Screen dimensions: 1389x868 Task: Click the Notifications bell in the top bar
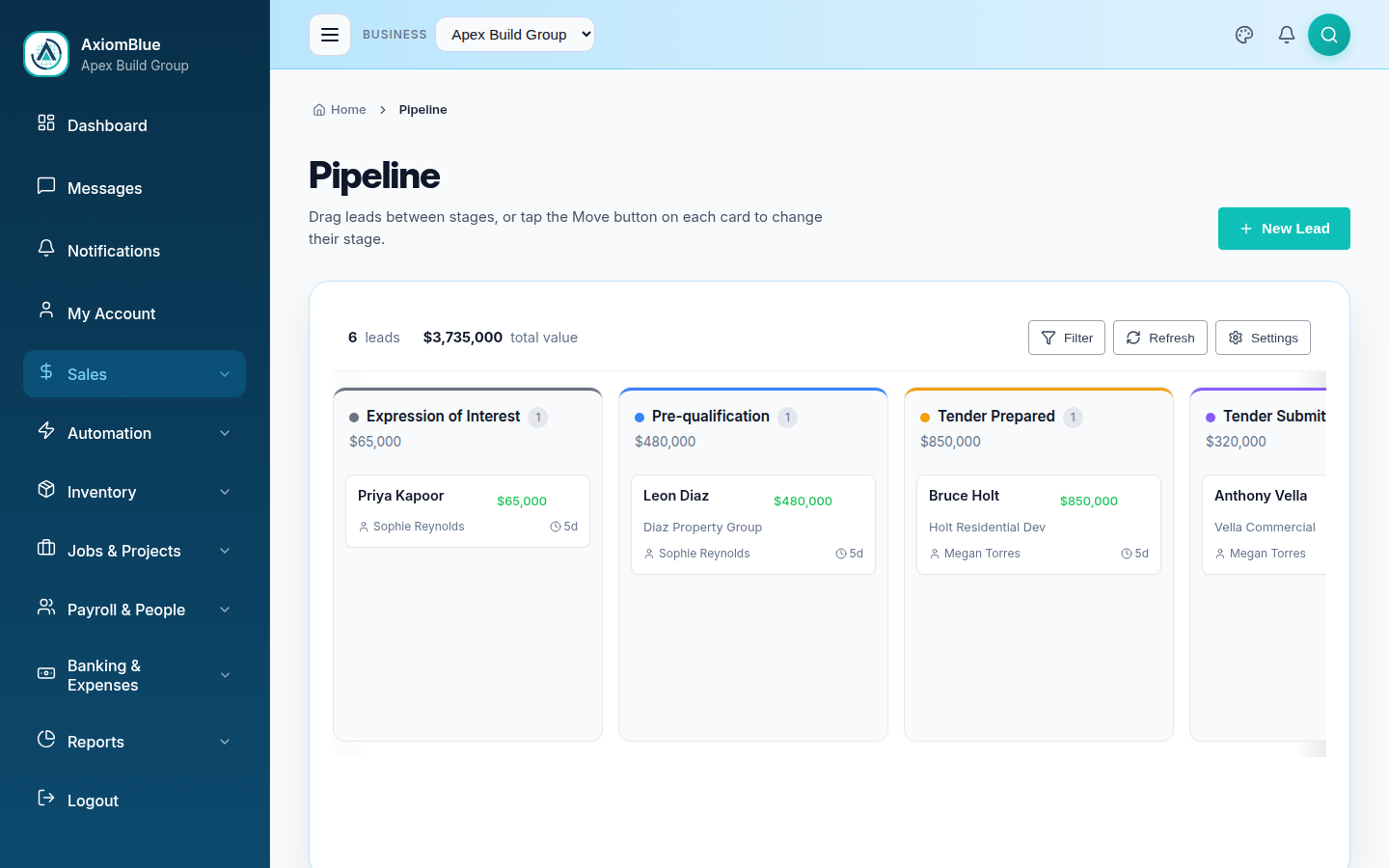pyautogui.click(x=1286, y=34)
